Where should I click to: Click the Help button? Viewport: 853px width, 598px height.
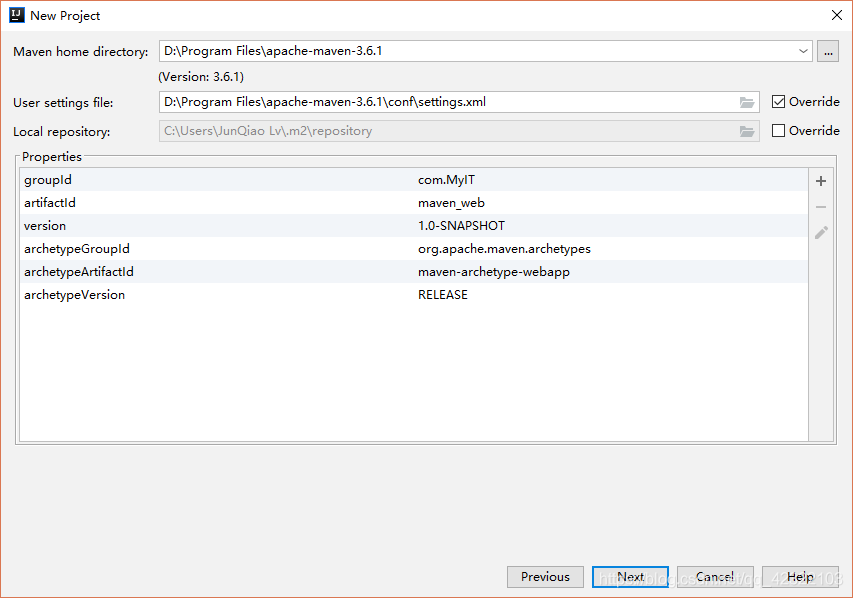(800, 577)
